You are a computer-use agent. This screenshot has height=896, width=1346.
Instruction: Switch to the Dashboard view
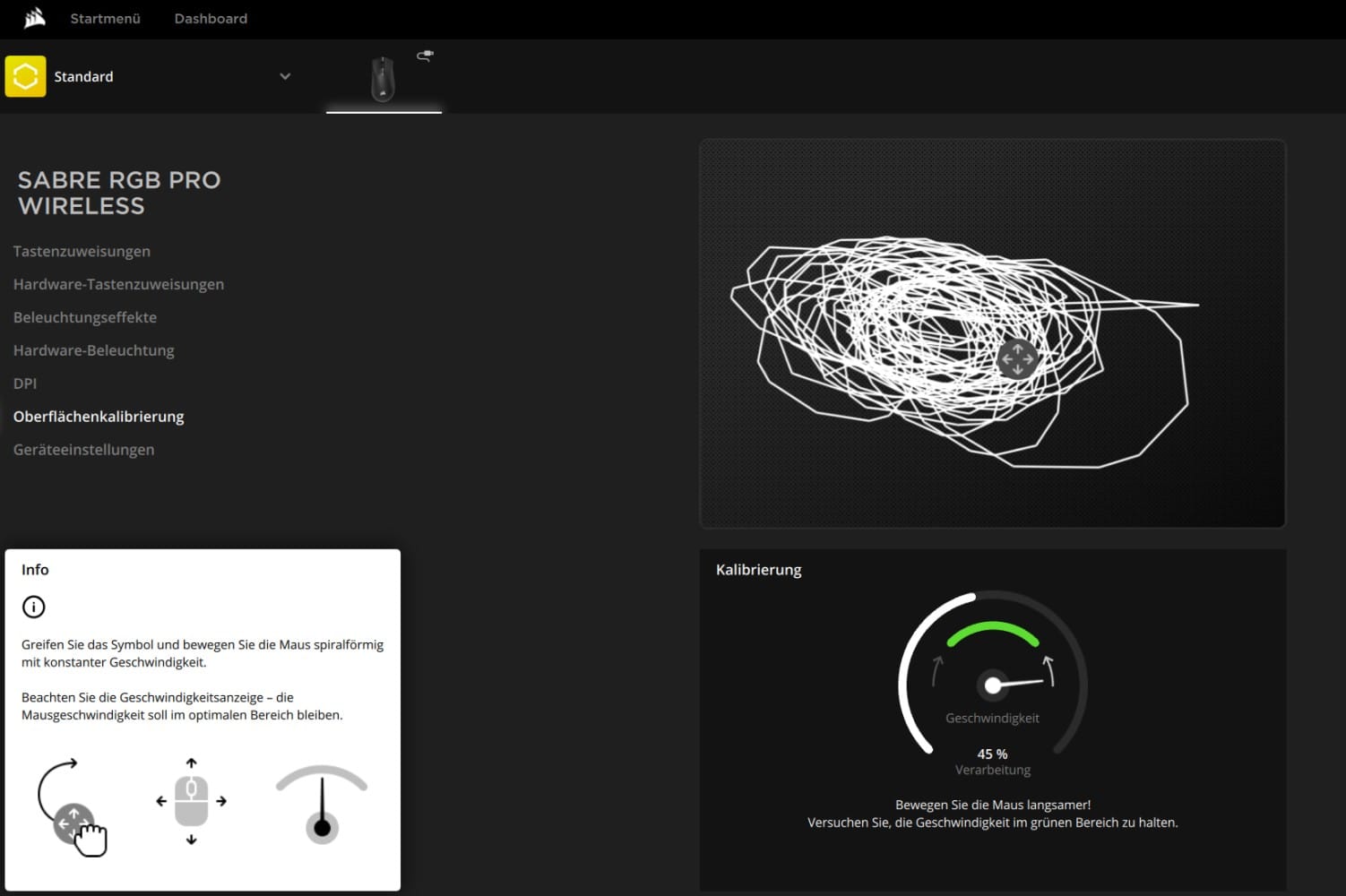click(211, 19)
